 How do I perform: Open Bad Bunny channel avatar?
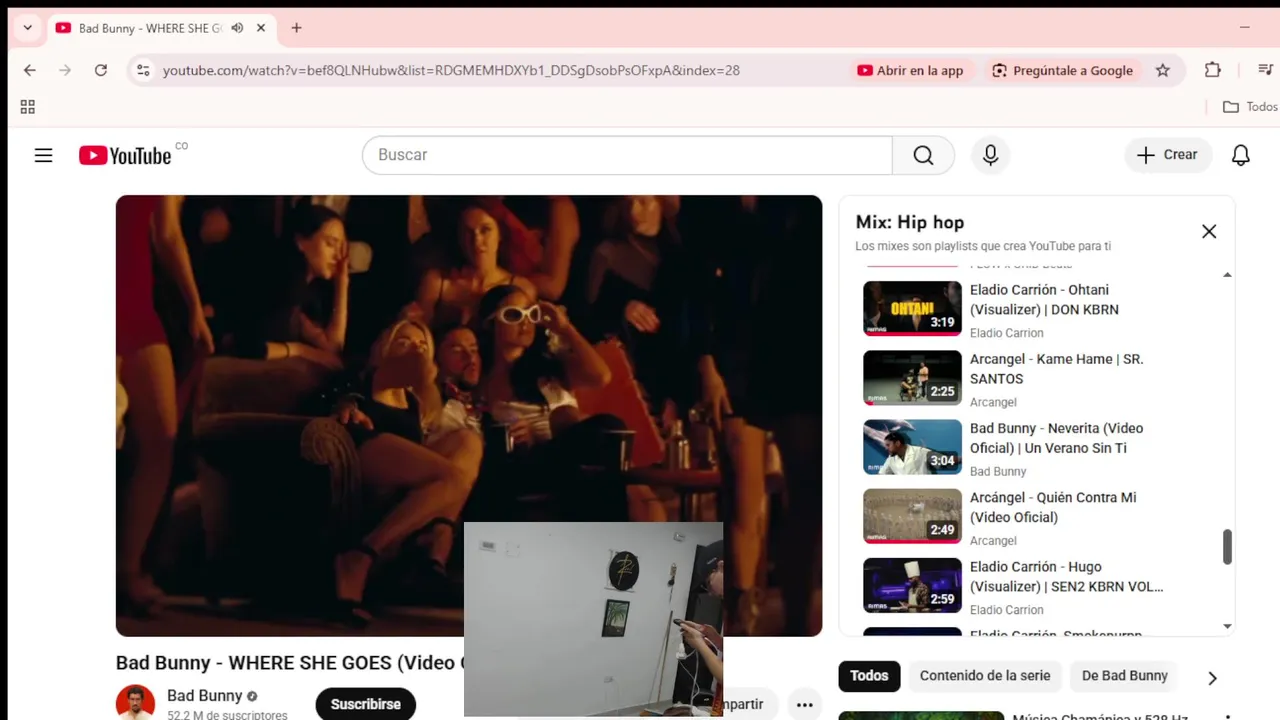click(135, 703)
